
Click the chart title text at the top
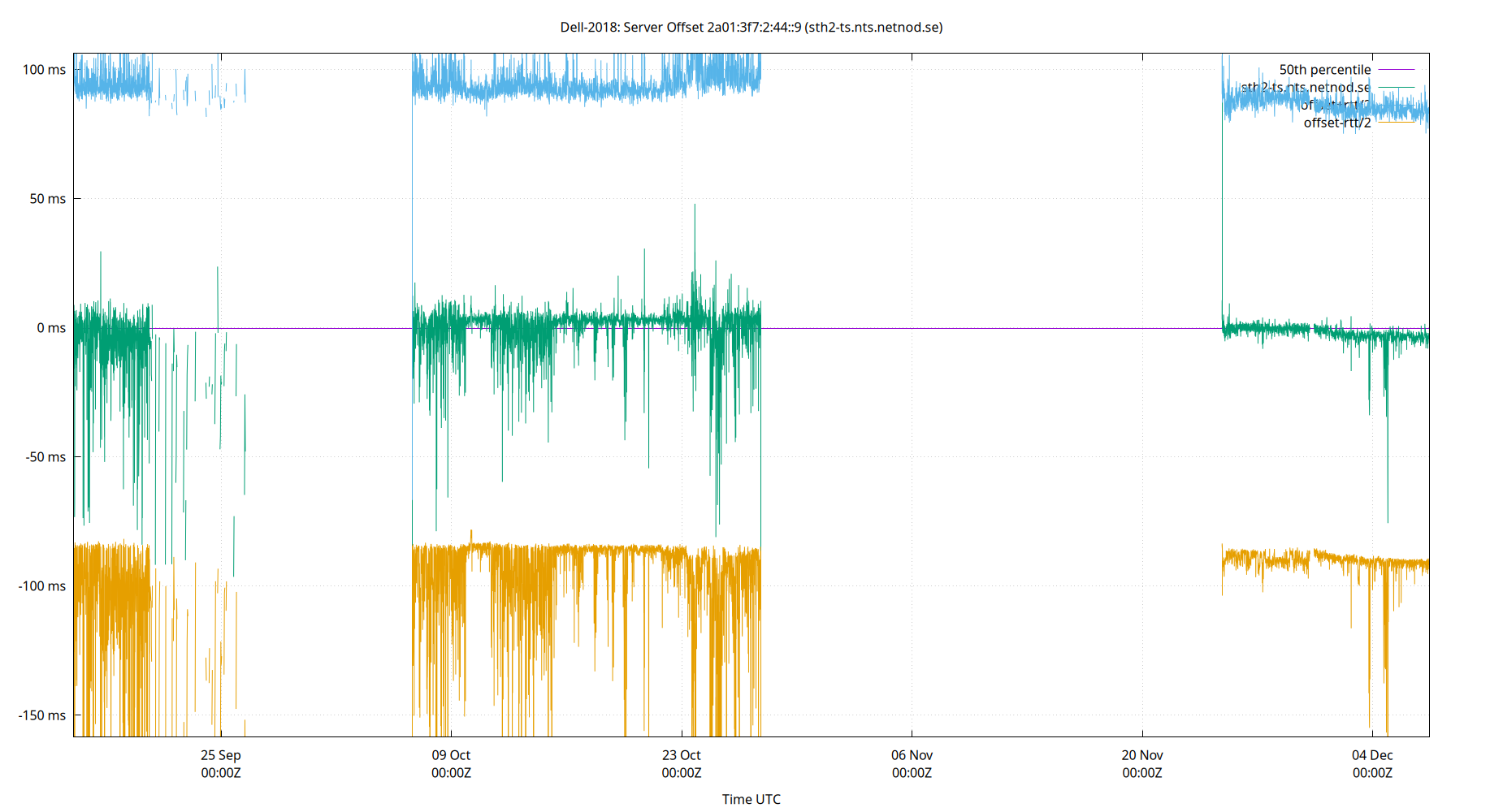point(751,27)
